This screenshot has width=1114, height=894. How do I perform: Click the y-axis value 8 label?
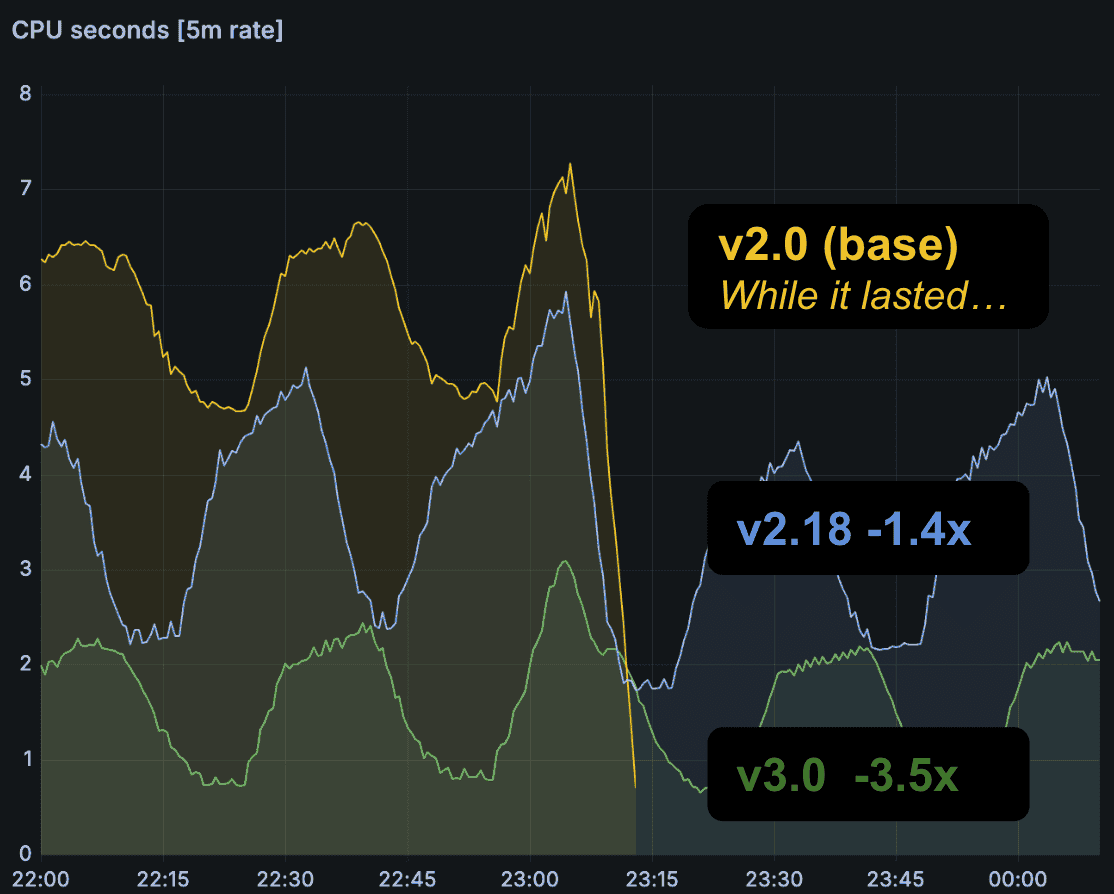pos(25,95)
